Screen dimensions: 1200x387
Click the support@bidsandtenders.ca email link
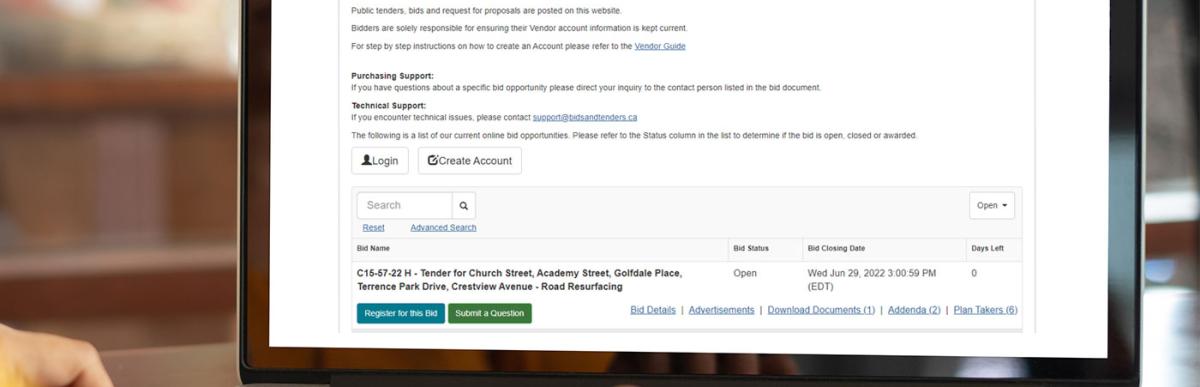point(585,117)
